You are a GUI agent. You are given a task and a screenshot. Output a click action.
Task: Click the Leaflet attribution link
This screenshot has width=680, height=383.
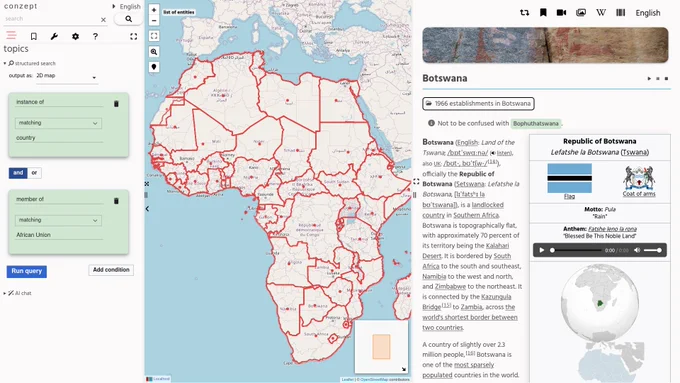(x=347, y=380)
